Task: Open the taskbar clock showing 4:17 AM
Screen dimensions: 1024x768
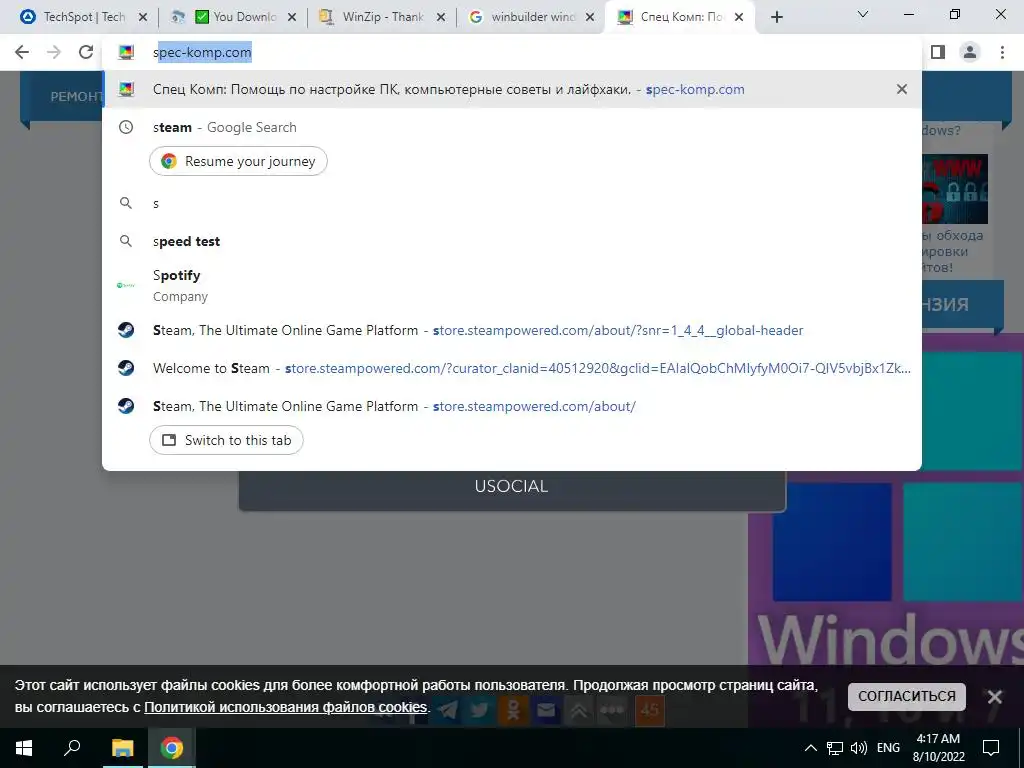Action: (938, 748)
